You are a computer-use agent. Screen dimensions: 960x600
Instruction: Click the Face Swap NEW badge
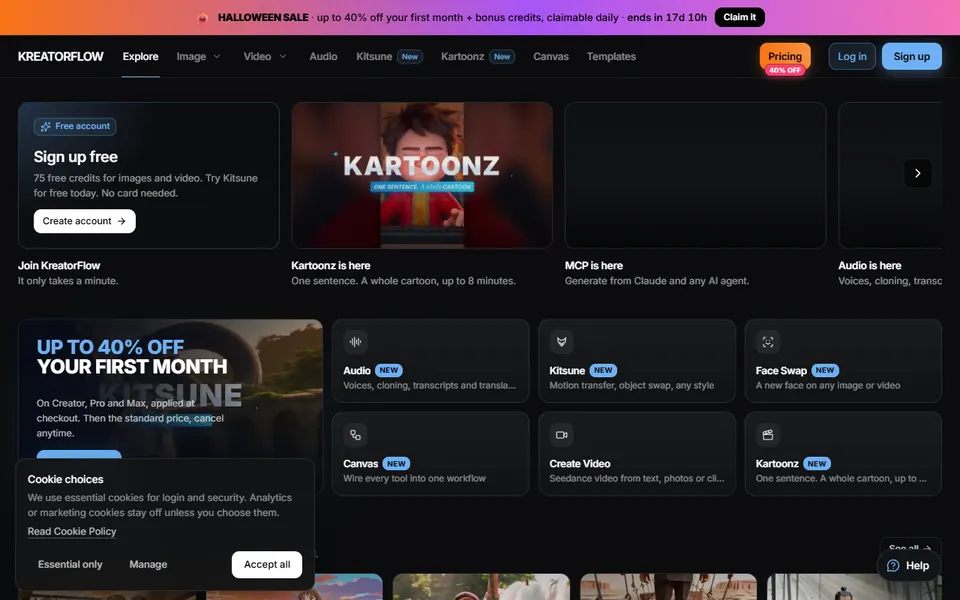(x=825, y=370)
